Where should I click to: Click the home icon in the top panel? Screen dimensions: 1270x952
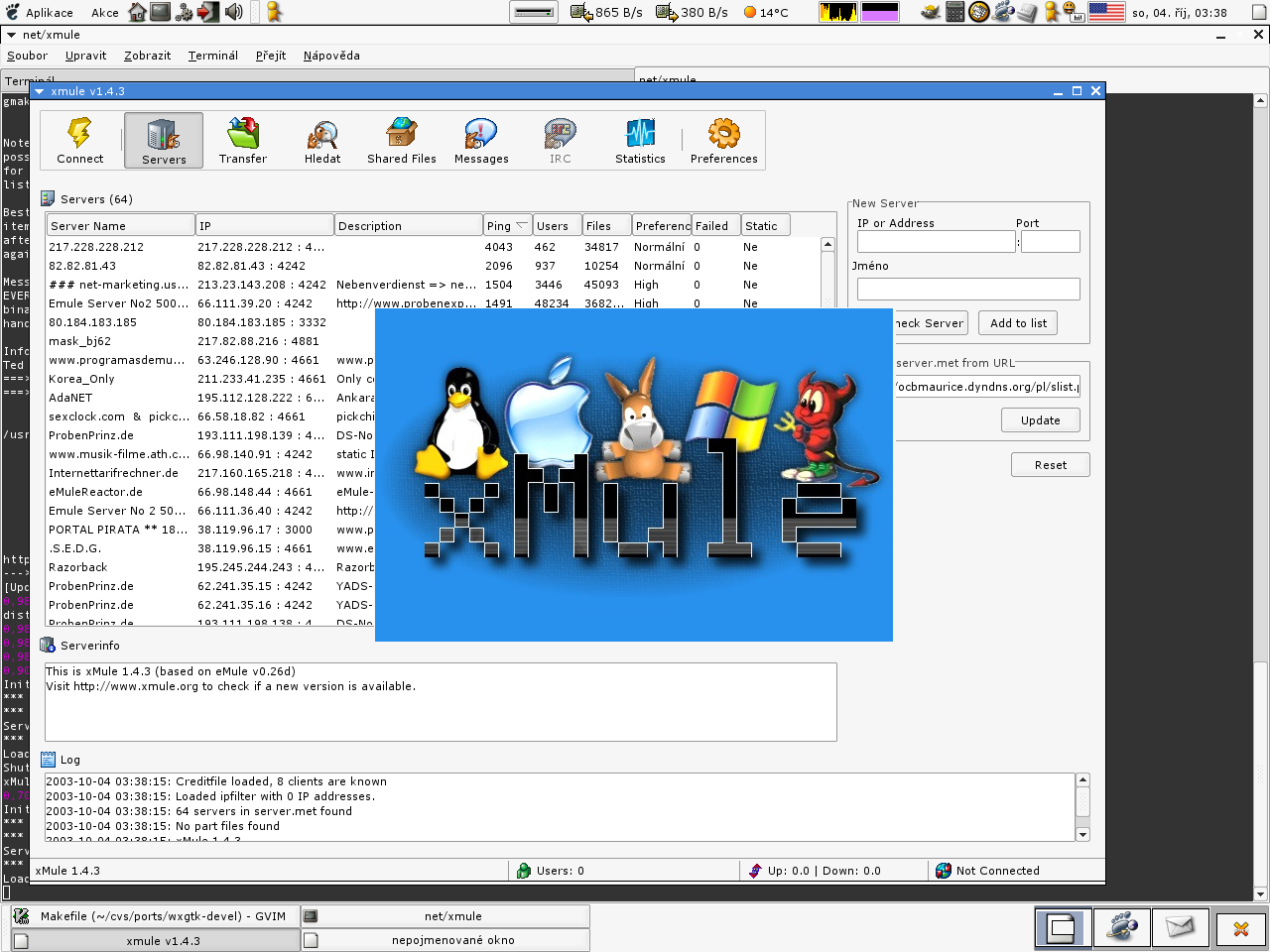[138, 12]
